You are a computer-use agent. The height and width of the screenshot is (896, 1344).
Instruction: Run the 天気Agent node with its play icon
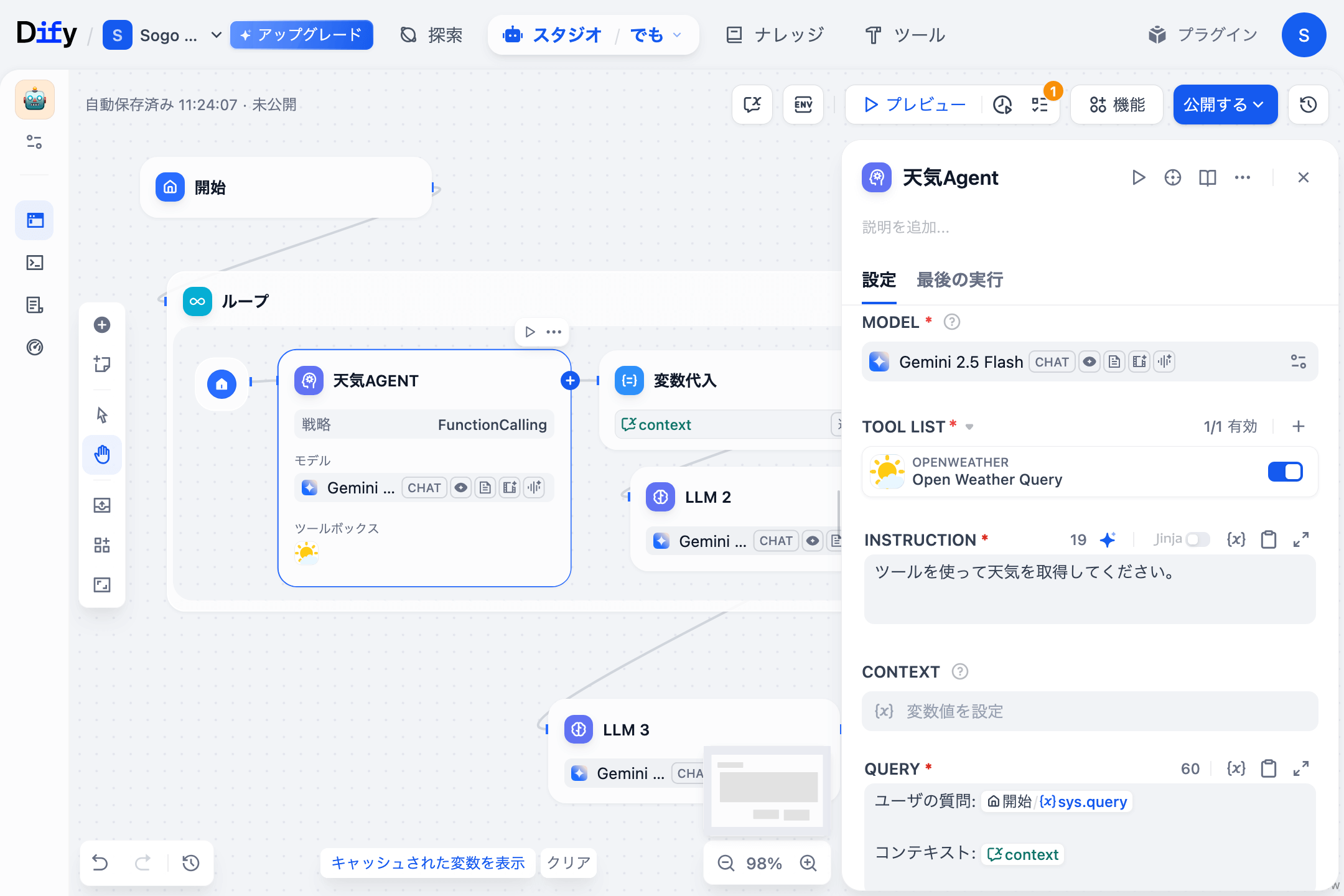click(x=1139, y=178)
